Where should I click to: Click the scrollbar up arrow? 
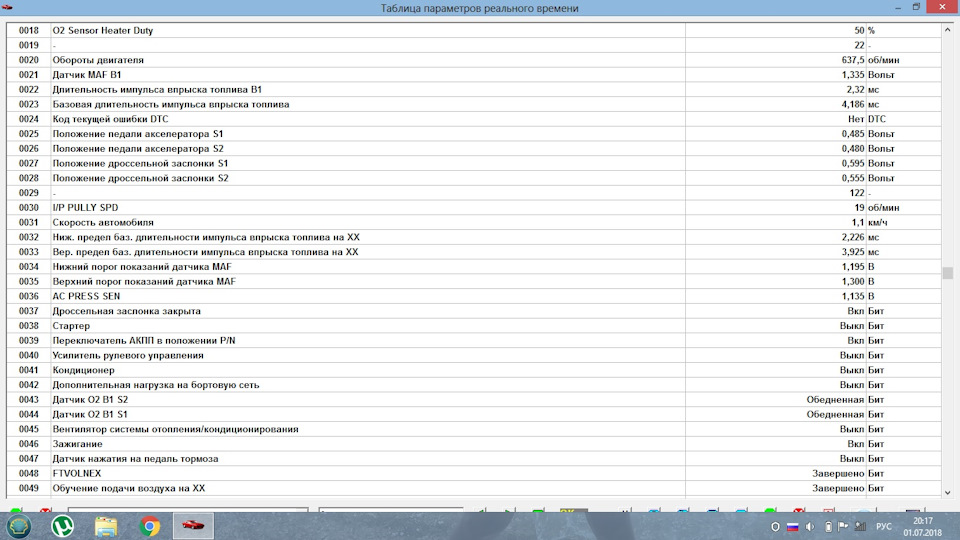coord(947,29)
